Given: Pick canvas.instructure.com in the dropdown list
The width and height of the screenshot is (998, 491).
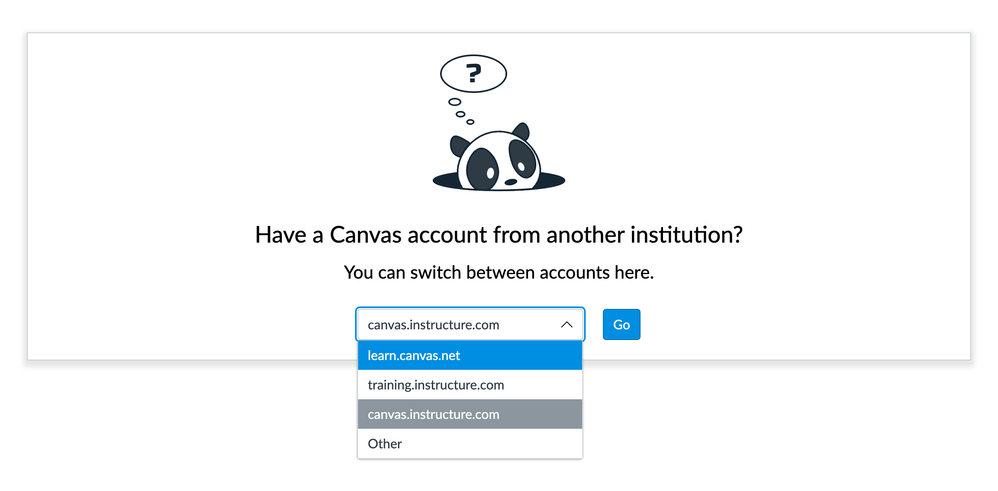Looking at the screenshot, I should pos(470,414).
